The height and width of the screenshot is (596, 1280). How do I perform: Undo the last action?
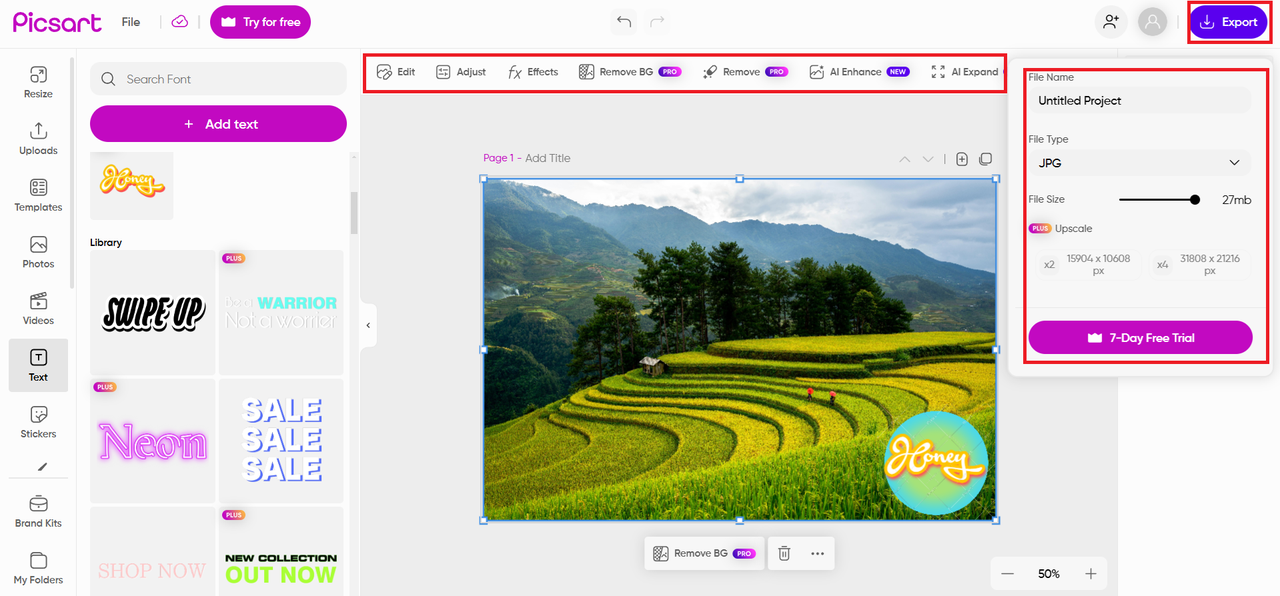624,21
